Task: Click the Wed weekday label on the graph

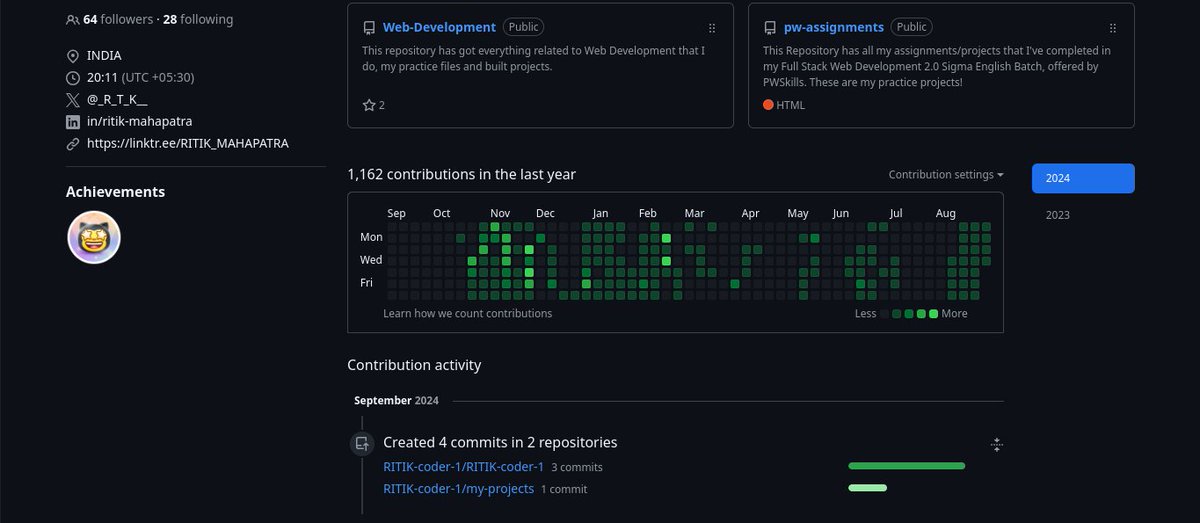Action: pos(371,260)
